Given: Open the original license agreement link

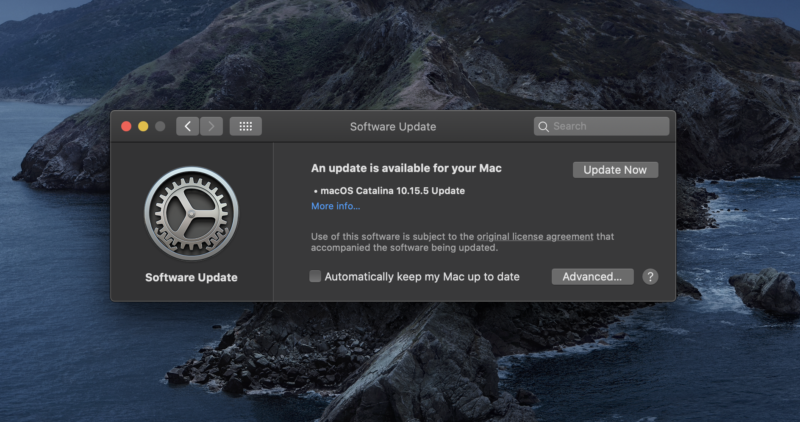Looking at the screenshot, I should pyautogui.click(x=535, y=237).
